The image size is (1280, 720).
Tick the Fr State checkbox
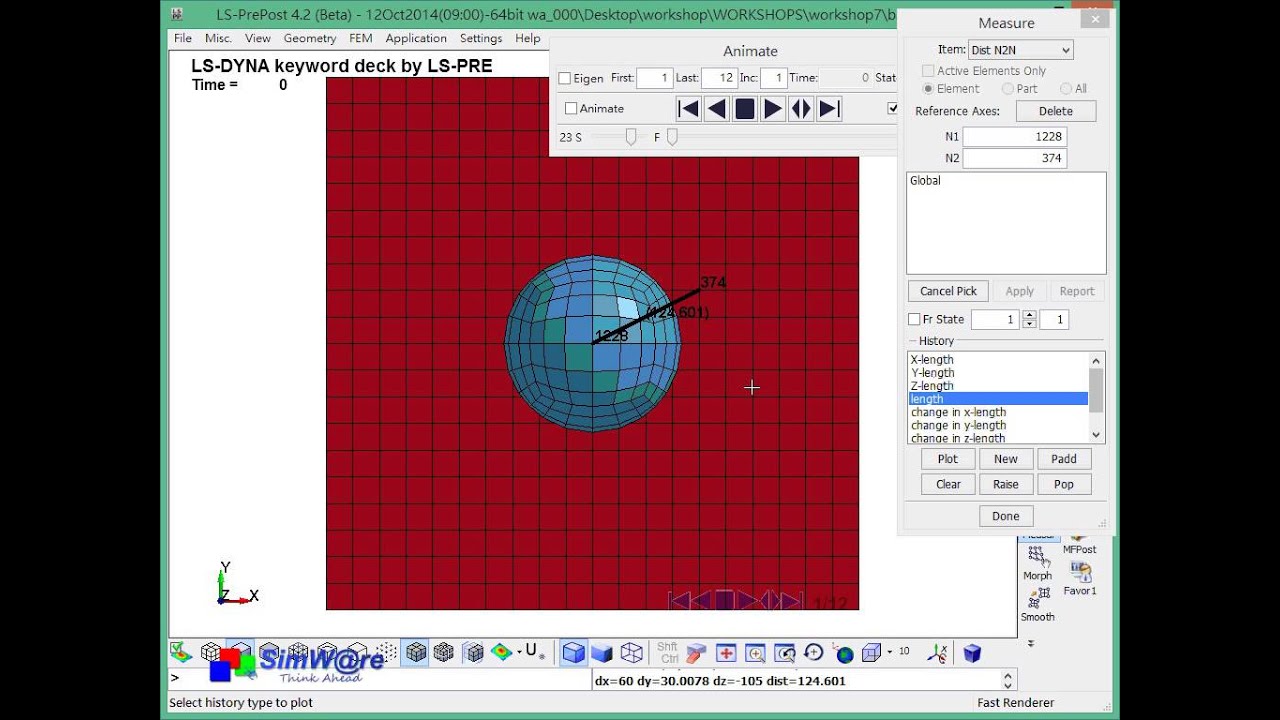[x=914, y=320]
